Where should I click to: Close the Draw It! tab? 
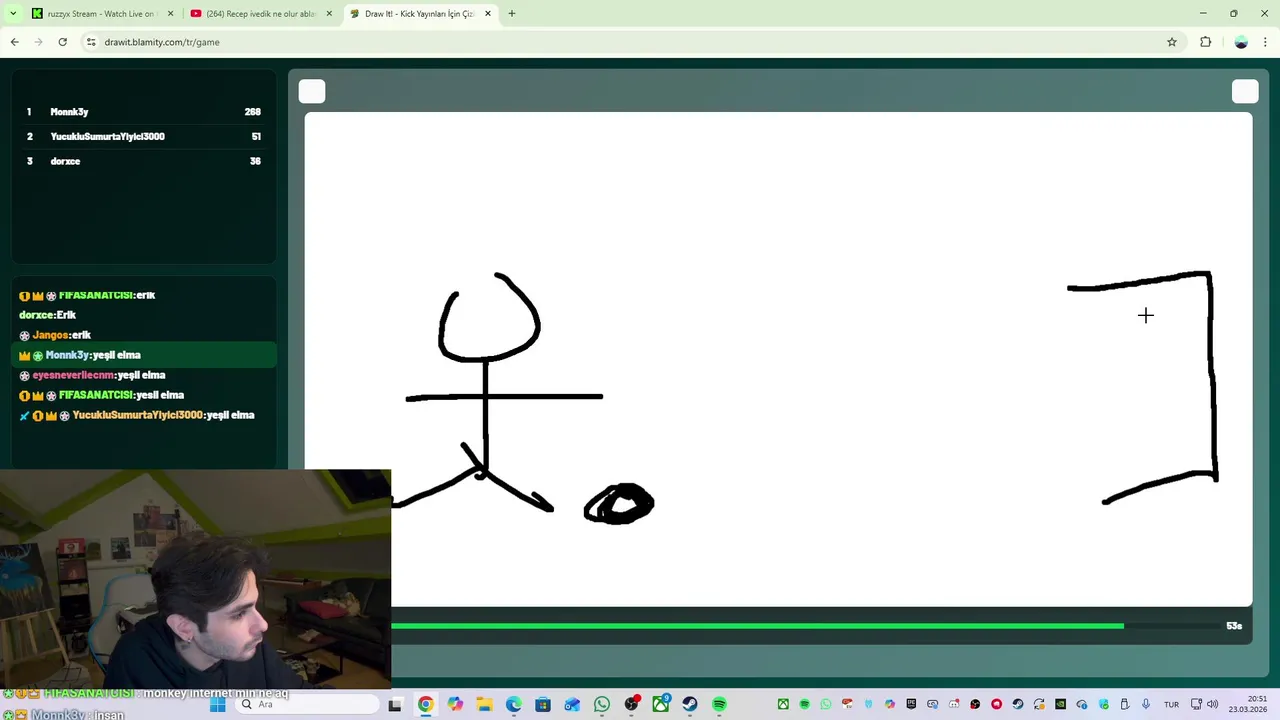tap(488, 14)
